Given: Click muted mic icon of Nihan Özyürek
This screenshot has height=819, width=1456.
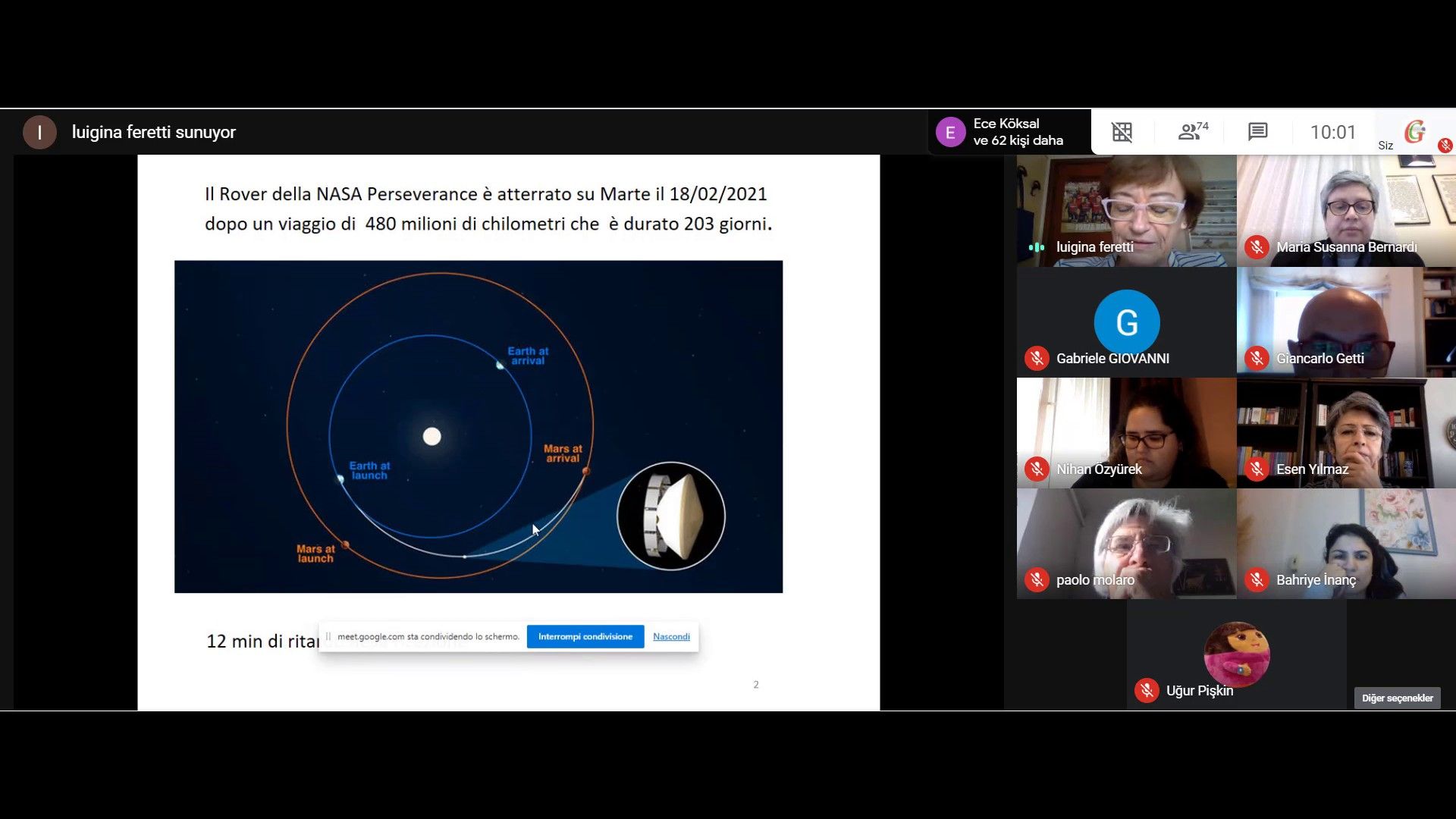Looking at the screenshot, I should (x=1037, y=469).
